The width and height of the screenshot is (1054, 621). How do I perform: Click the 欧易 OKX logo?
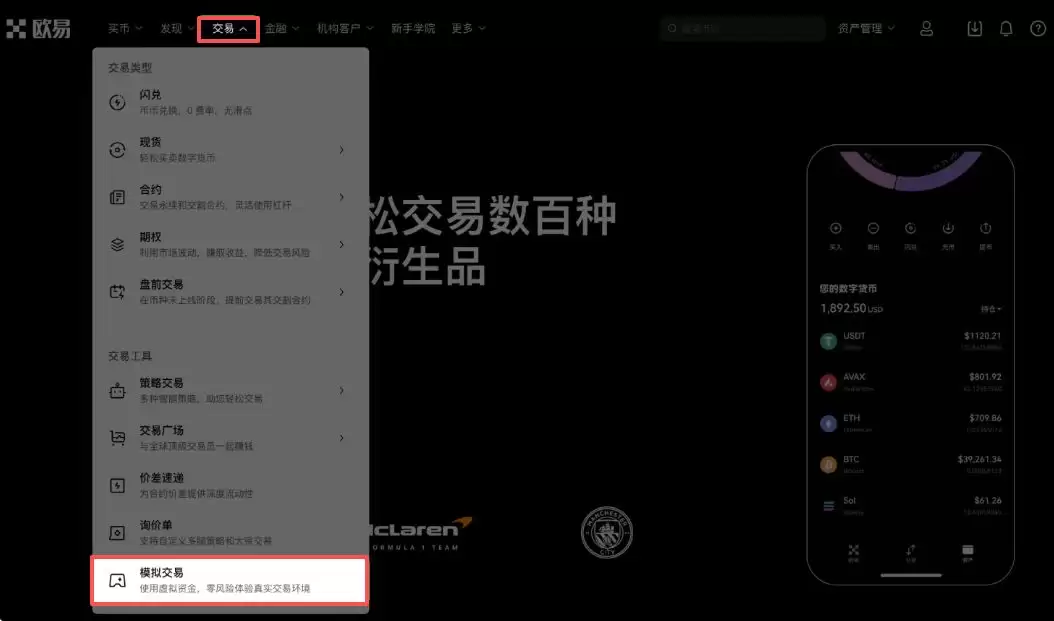[x=38, y=28]
